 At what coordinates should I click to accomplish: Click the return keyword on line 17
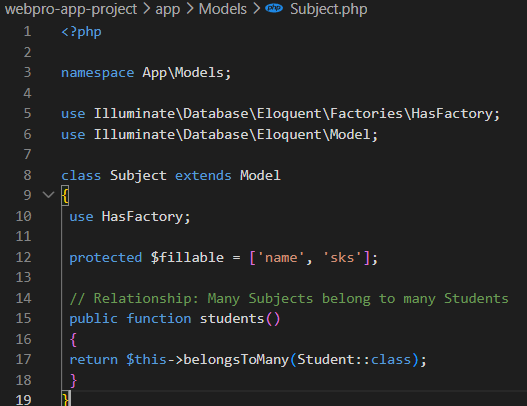[x=93, y=360]
